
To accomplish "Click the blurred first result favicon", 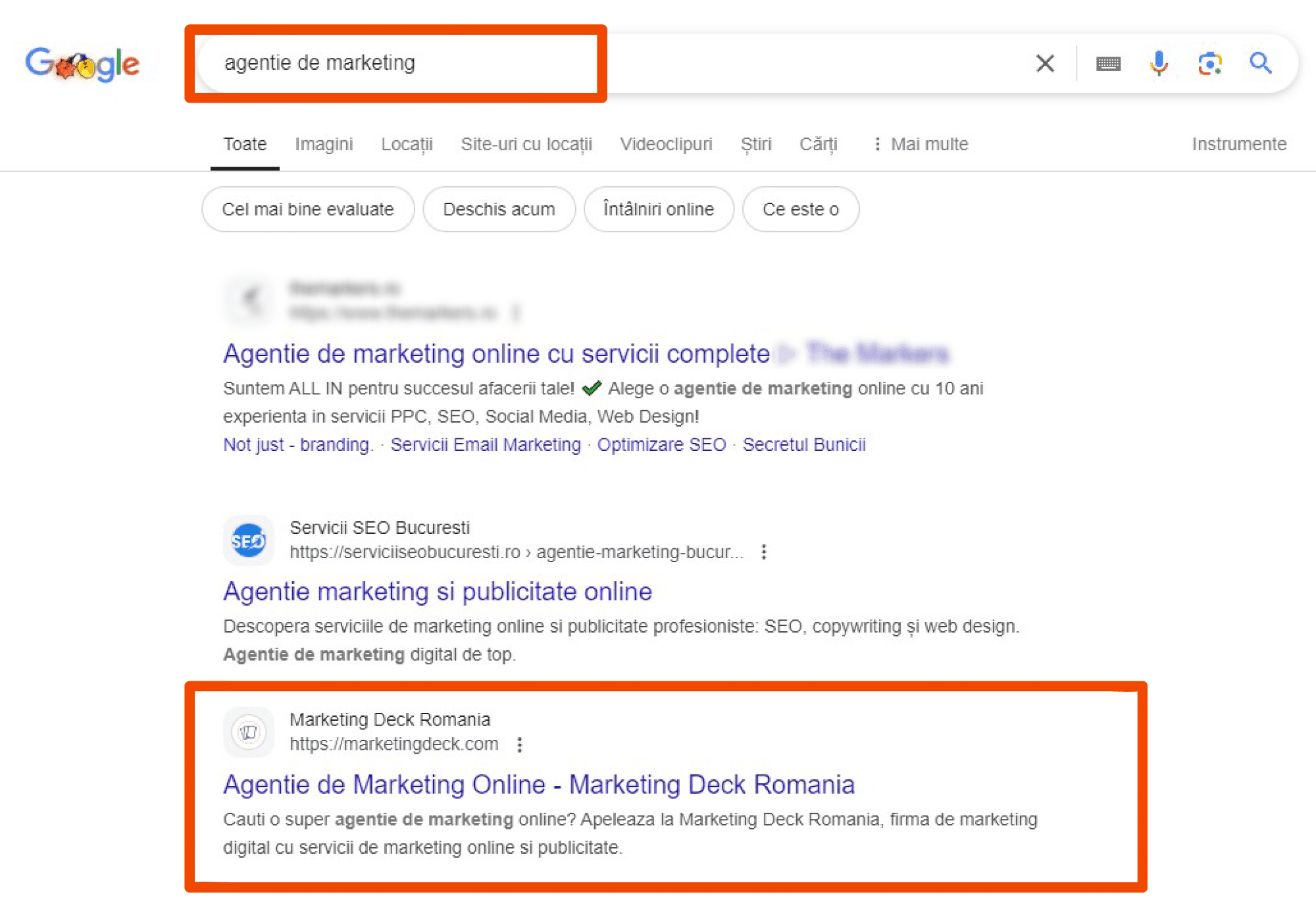I will [x=249, y=300].
